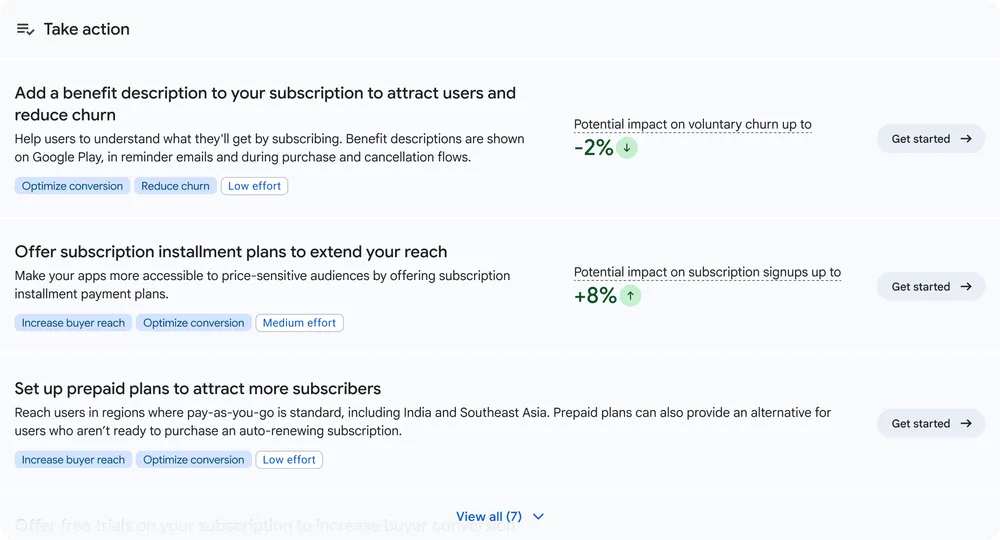Viewport: 1000px width, 540px height.
Task: Select the Medium effort chip
Action: 299,323
